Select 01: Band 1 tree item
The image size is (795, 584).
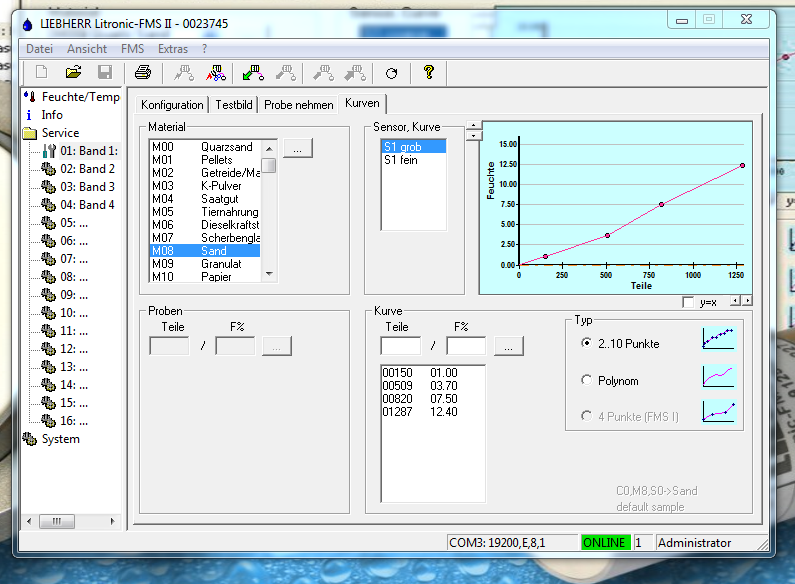89,151
